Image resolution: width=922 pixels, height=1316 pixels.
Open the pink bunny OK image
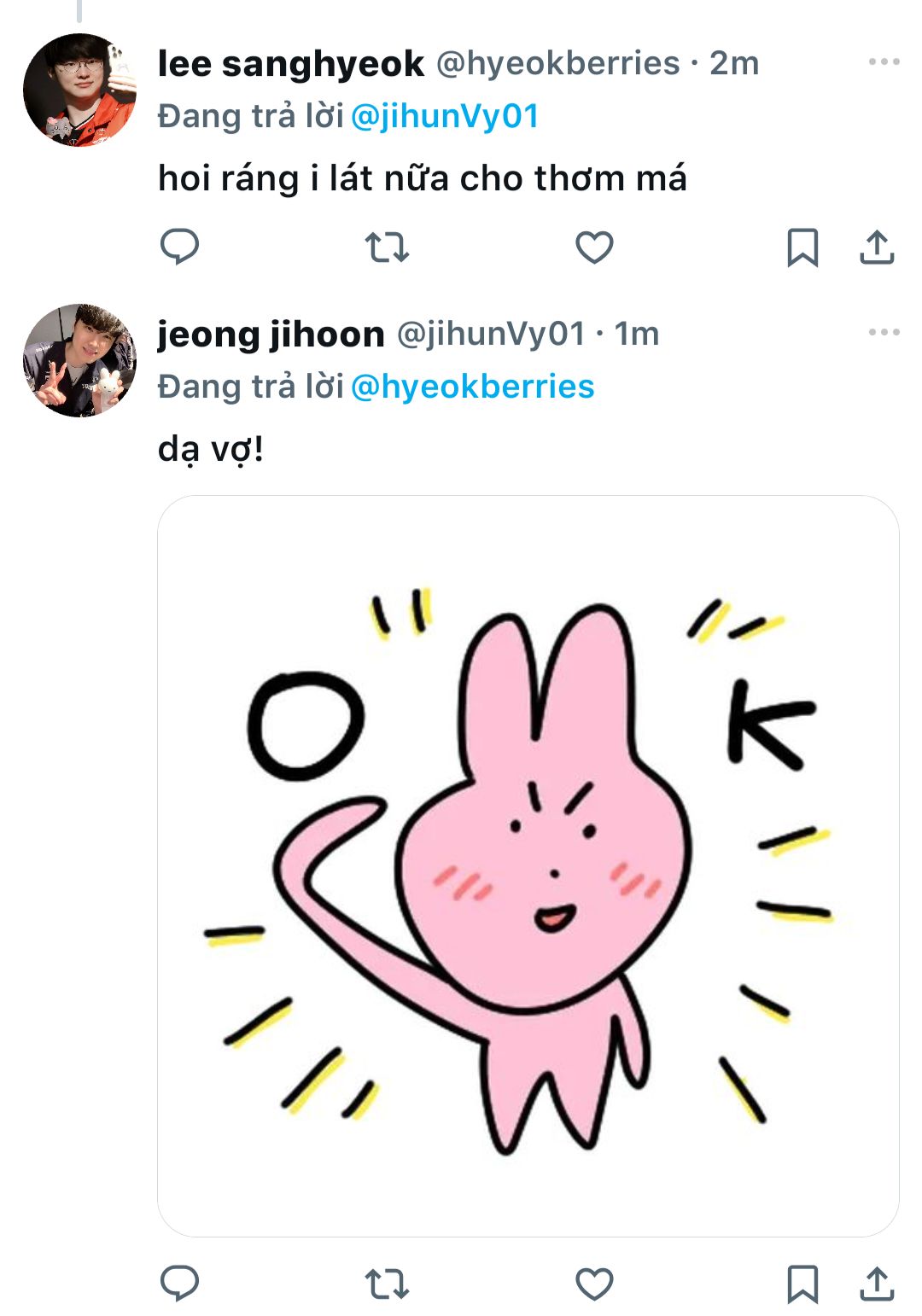click(528, 865)
